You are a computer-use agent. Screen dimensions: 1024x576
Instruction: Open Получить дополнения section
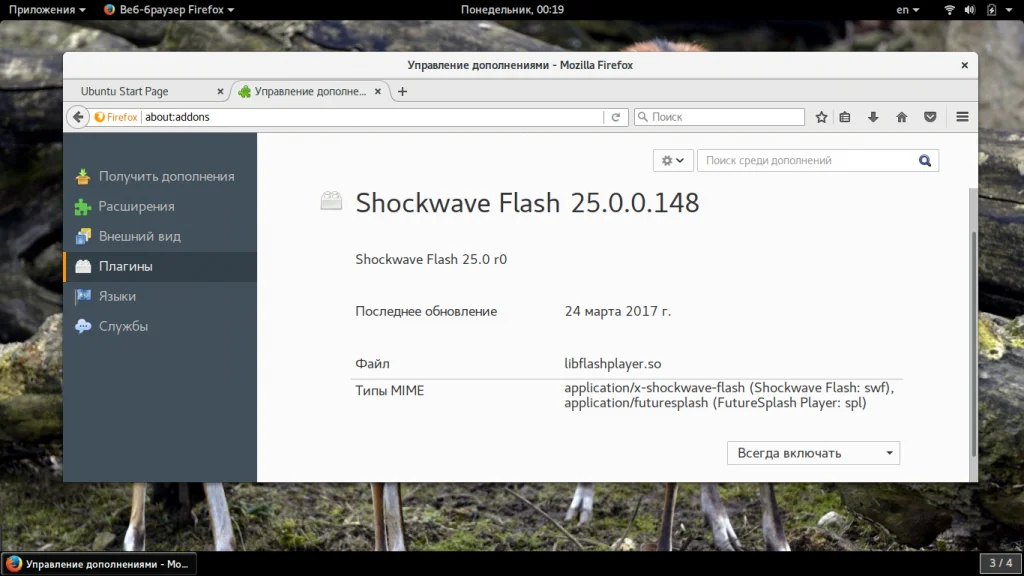[x=160, y=176]
